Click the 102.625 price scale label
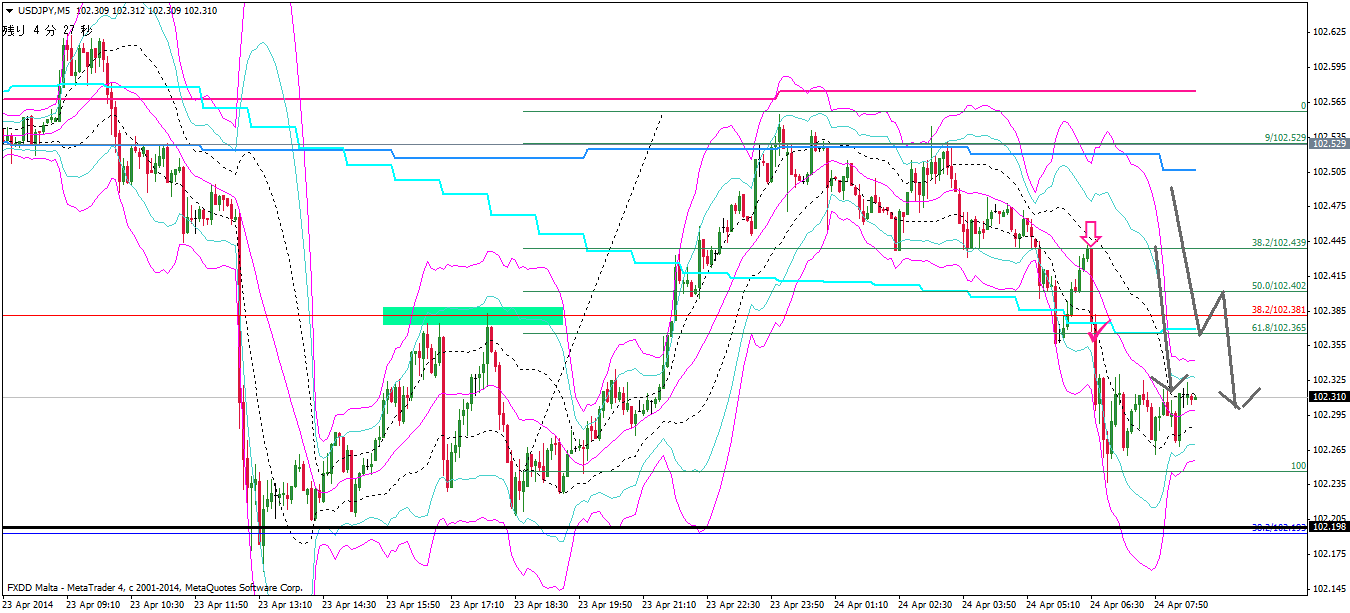This screenshot has height=613, width=1350. (1329, 32)
